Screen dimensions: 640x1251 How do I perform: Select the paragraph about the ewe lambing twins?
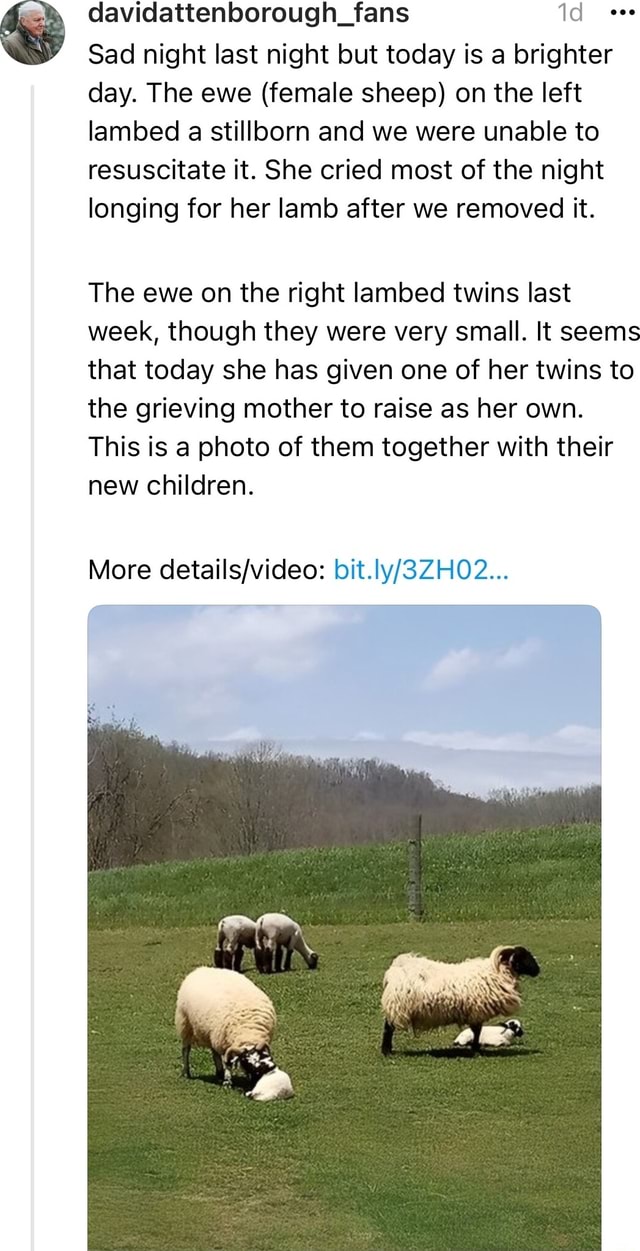tap(361, 389)
